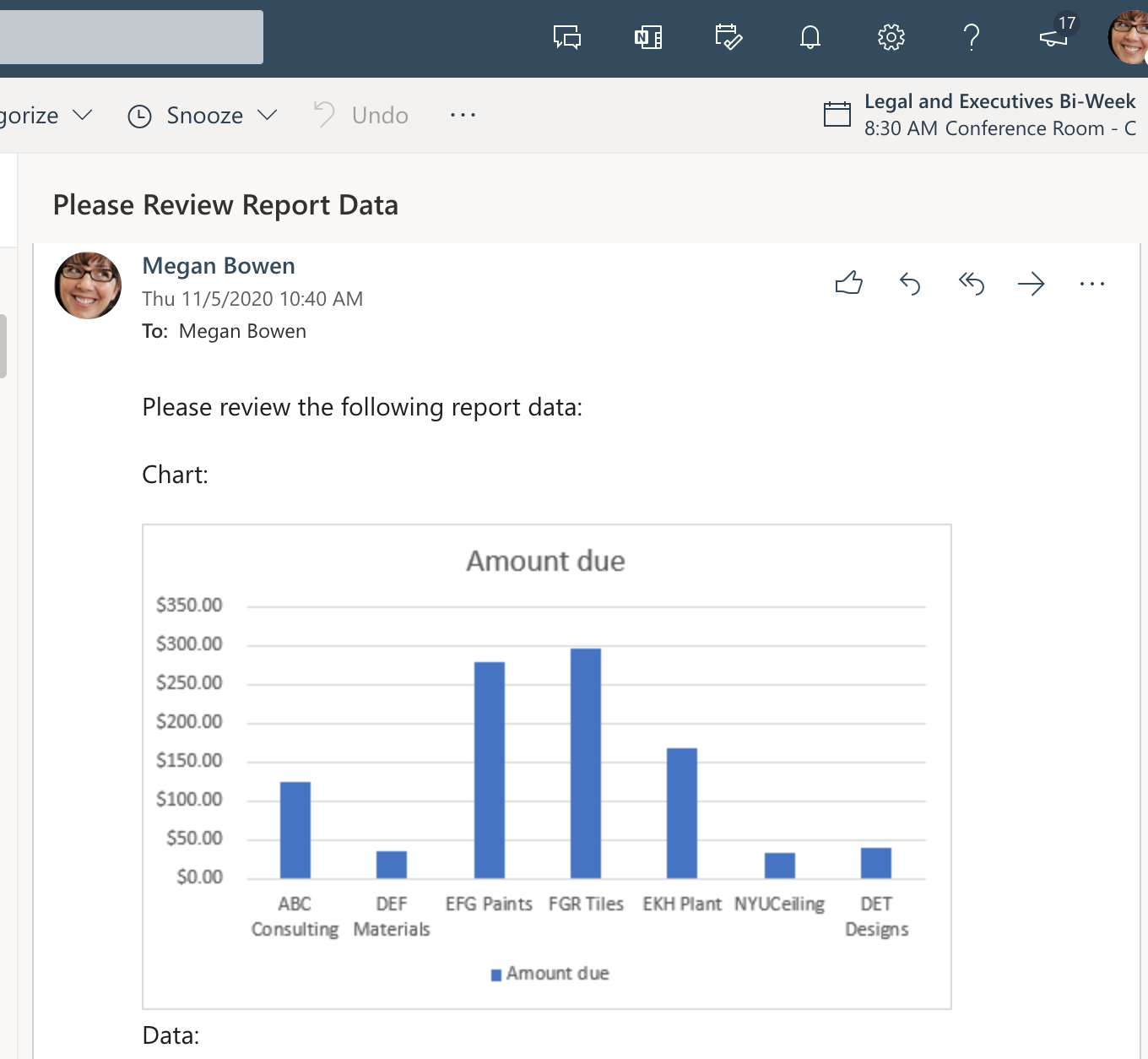Expand the Categorize dropdown
The image size is (1148, 1059).
pyautogui.click(x=82, y=115)
